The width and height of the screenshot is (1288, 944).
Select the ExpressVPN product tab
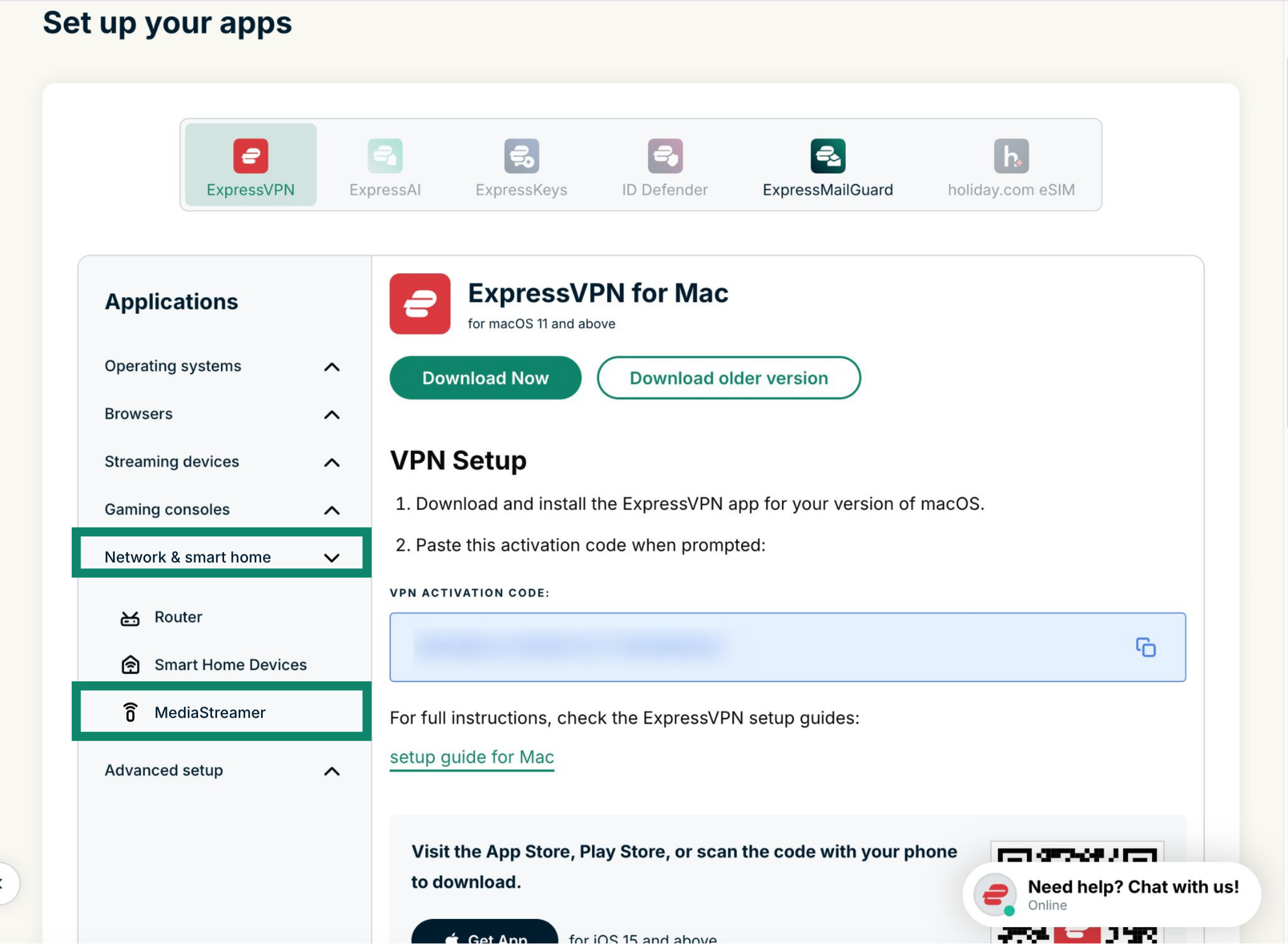click(x=250, y=165)
